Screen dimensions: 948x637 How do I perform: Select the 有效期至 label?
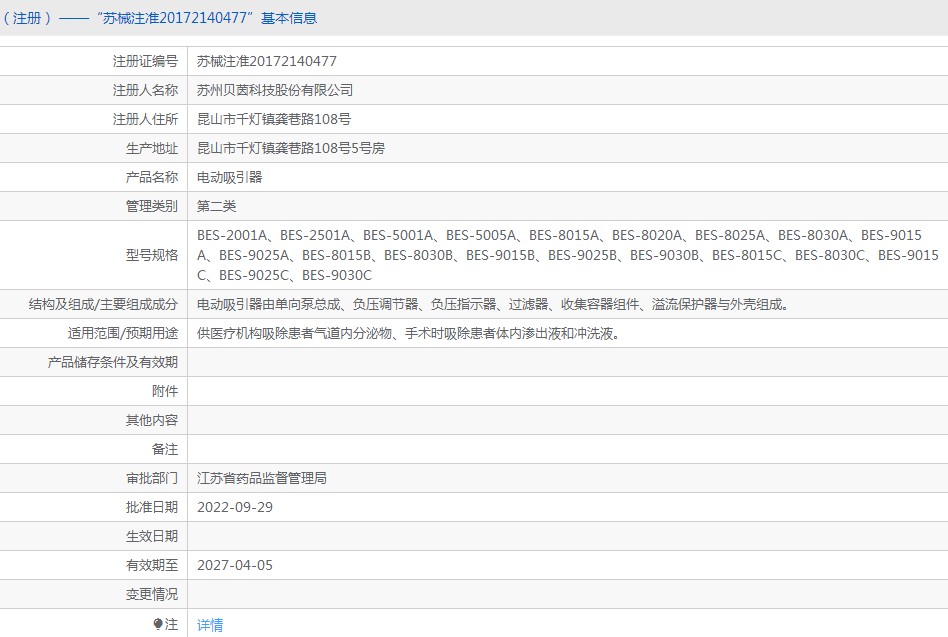tap(152, 565)
